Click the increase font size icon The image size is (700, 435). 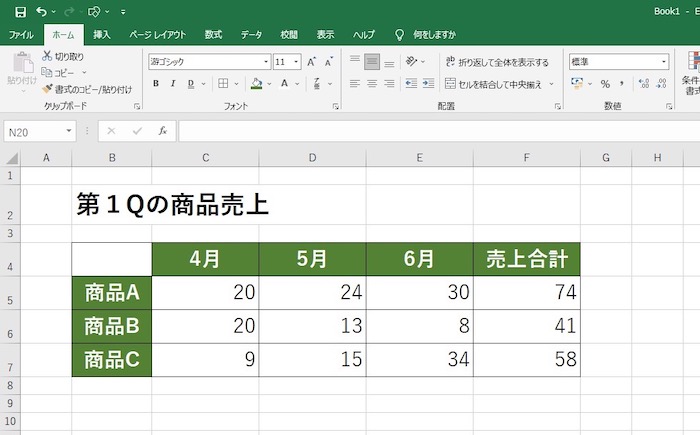(312, 62)
